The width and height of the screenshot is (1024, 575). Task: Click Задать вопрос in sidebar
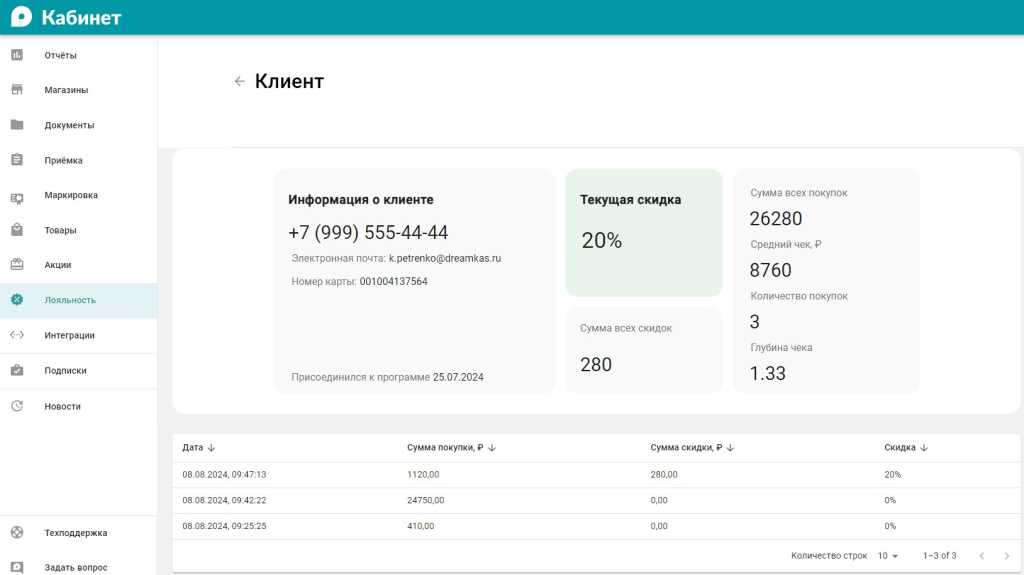tap(78, 567)
